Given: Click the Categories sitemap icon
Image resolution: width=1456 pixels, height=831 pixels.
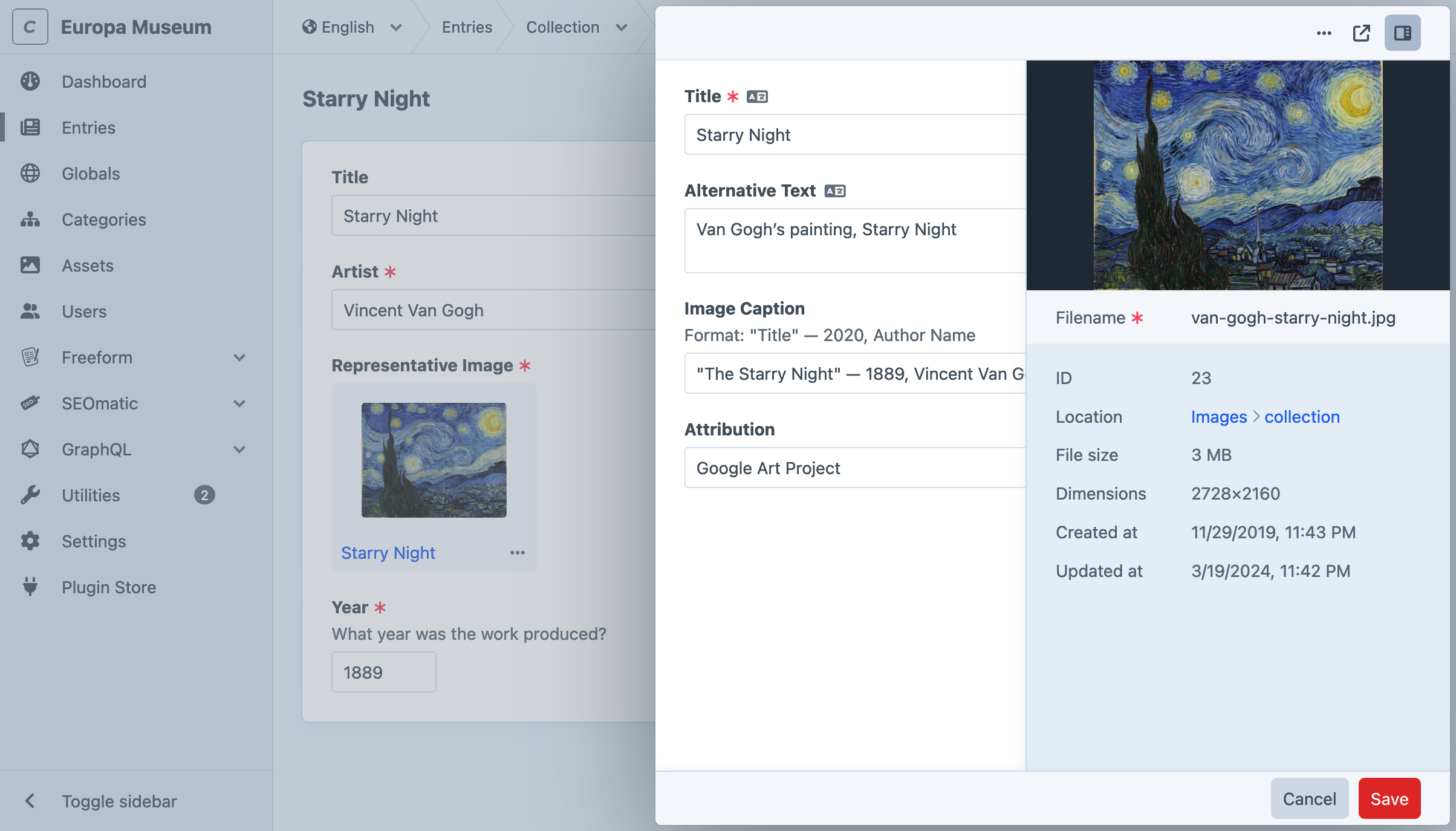Looking at the screenshot, I should pyautogui.click(x=30, y=220).
